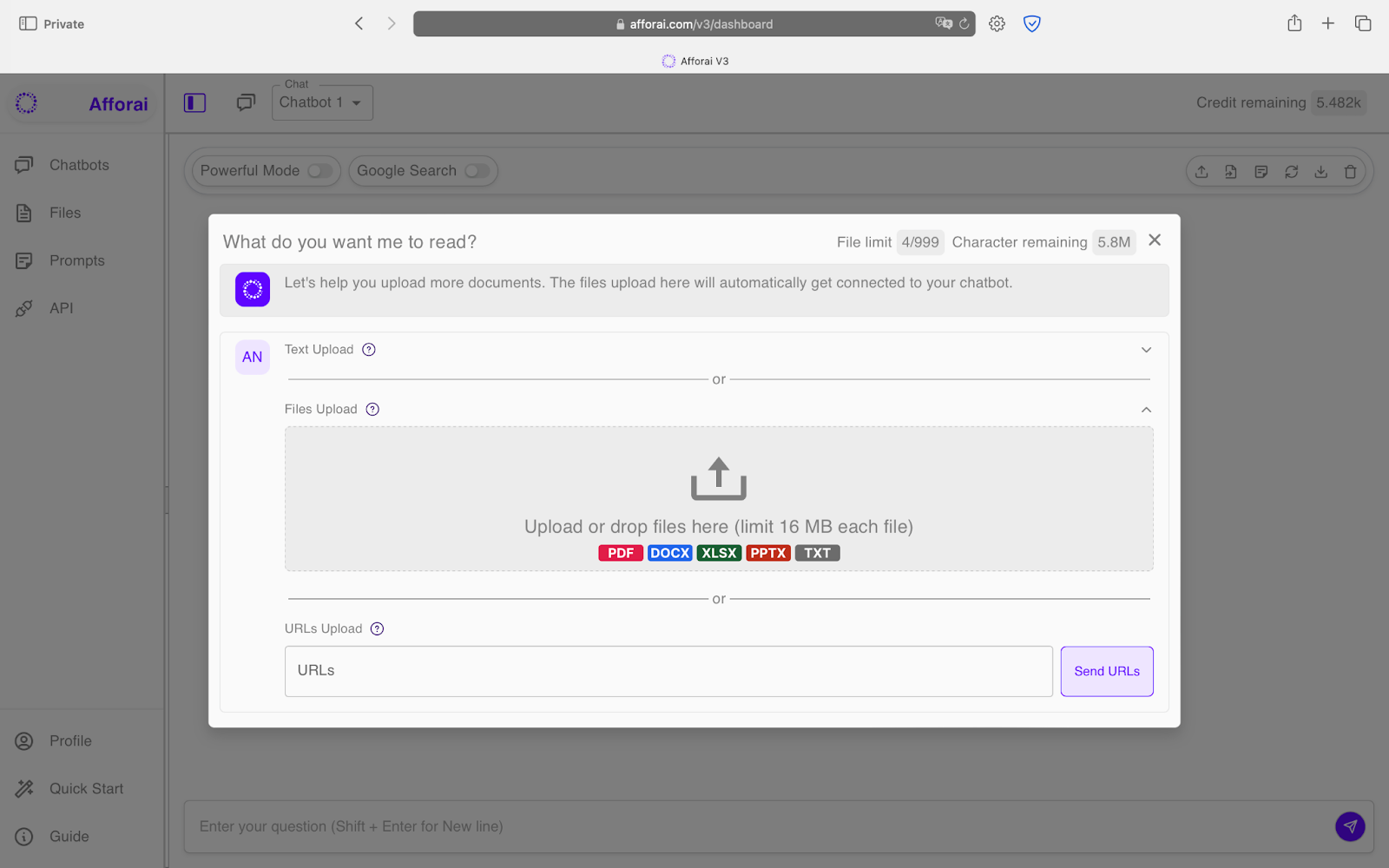Viewport: 1389px width, 868px height.
Task: Click the Credit remaining 5.482k value
Action: (x=1339, y=102)
